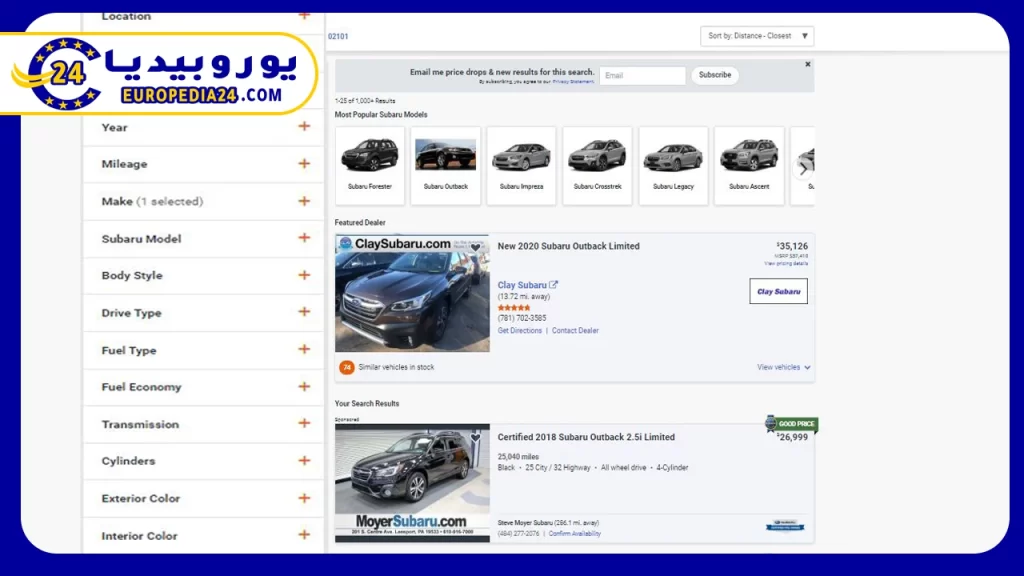Select the Subaru Ascent model card
1024x576 pixels.
(749, 166)
